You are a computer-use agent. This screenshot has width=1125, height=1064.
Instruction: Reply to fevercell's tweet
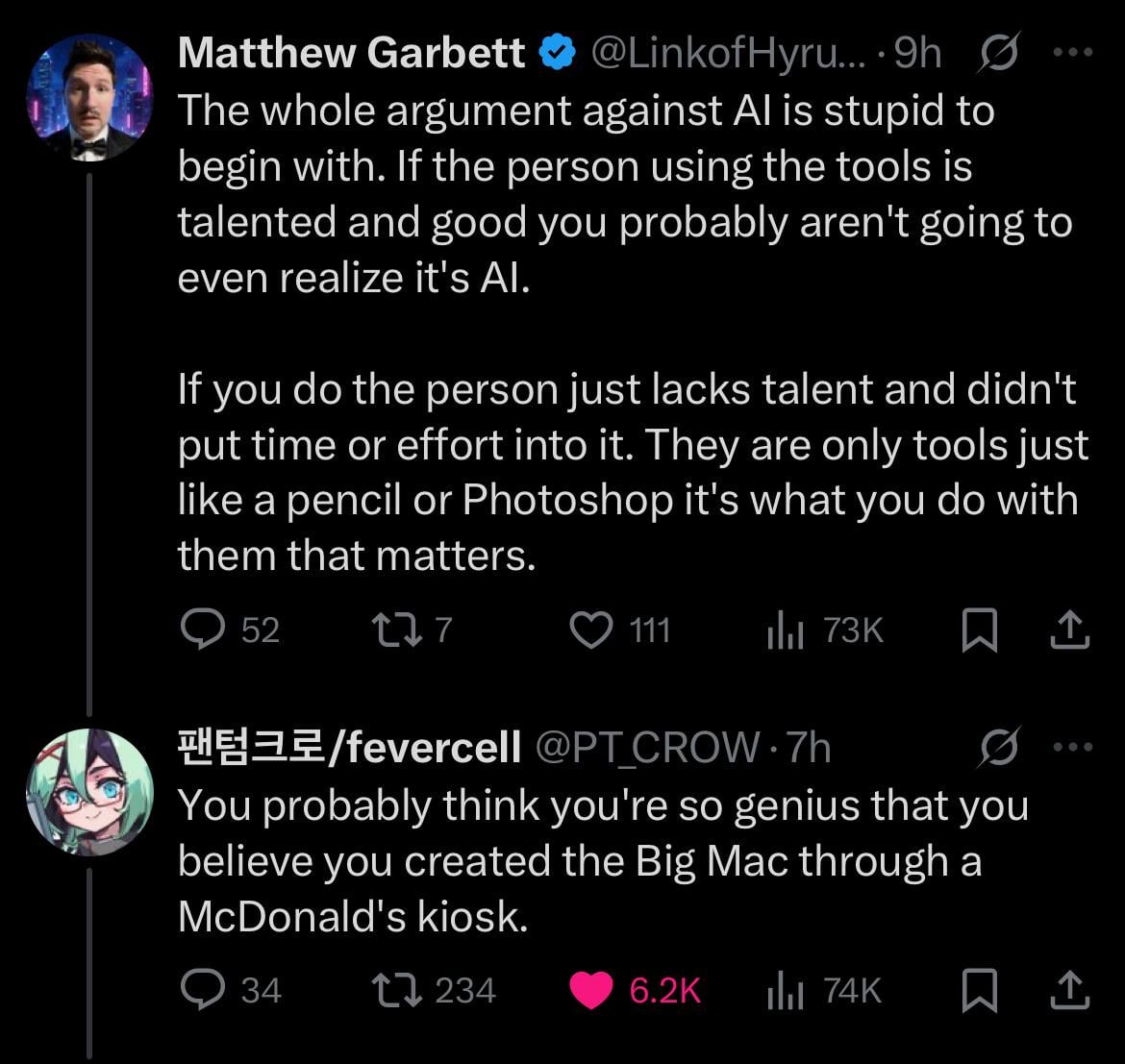tap(201, 990)
